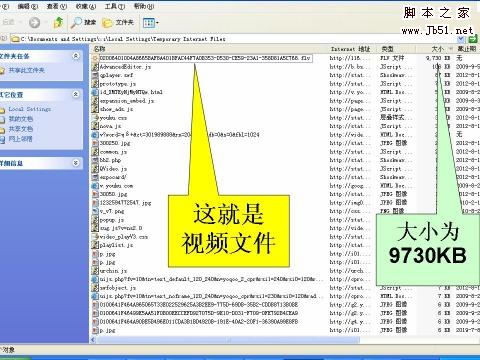The width and height of the screenshot is (480, 360).
Task: Go up one folder level
Action: [x=58, y=23]
